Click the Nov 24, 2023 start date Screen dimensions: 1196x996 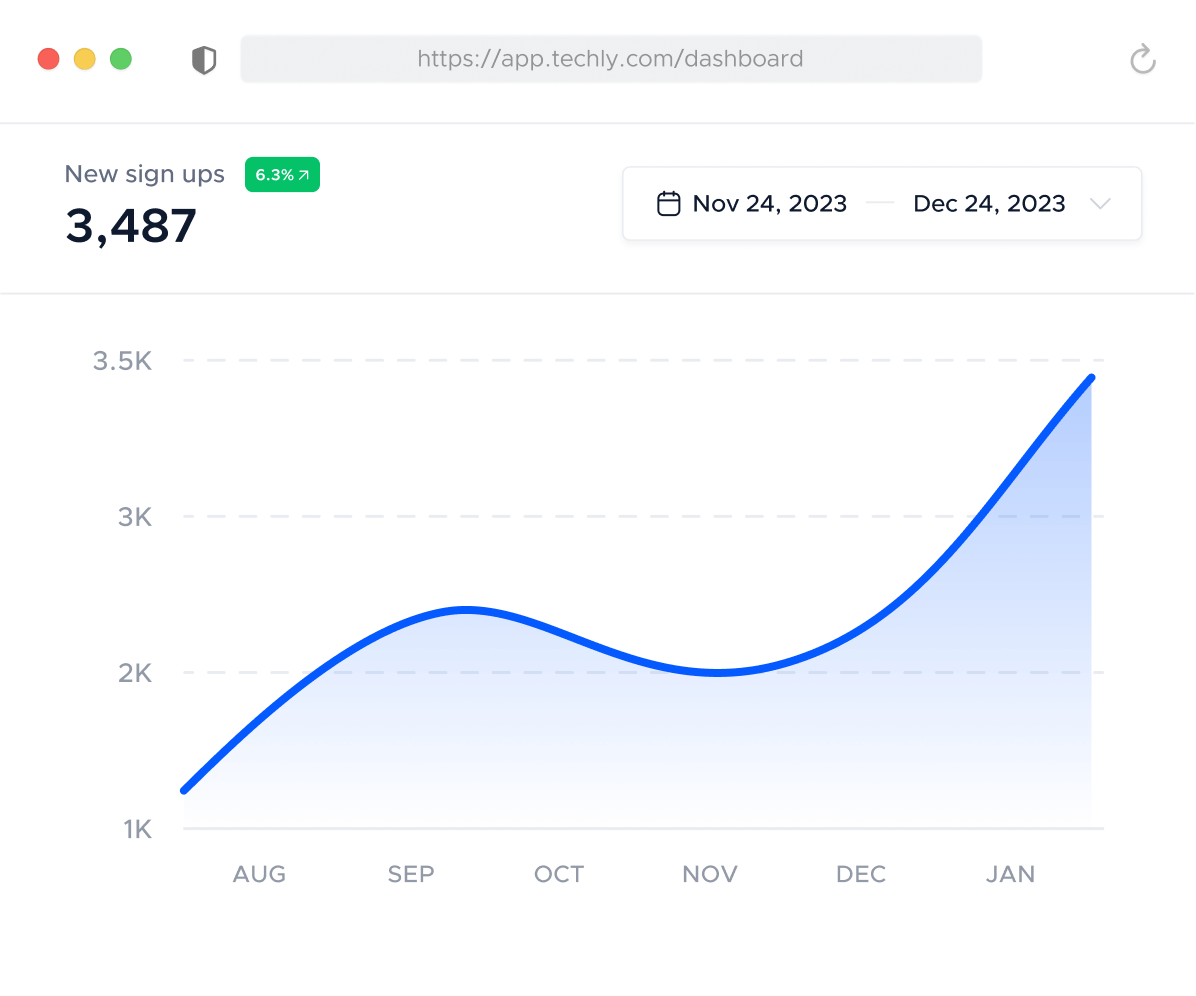click(x=768, y=203)
